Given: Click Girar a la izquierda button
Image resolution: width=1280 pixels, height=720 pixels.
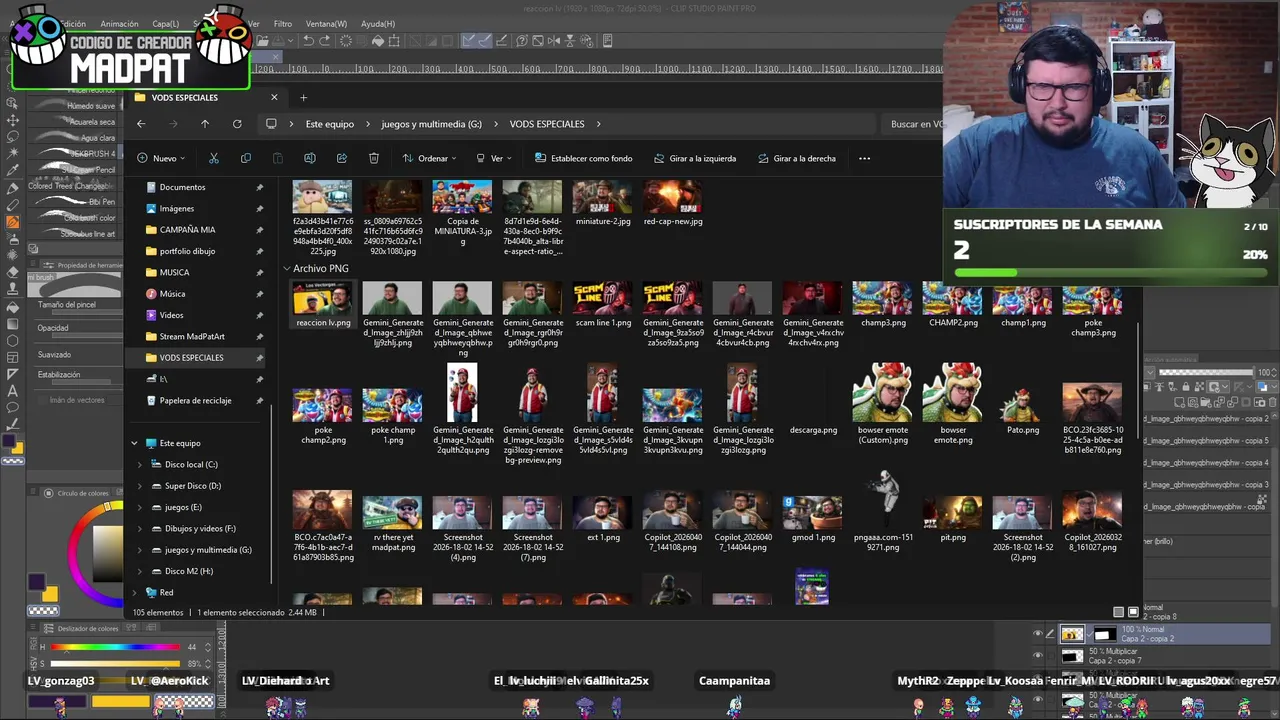Looking at the screenshot, I should point(695,158).
